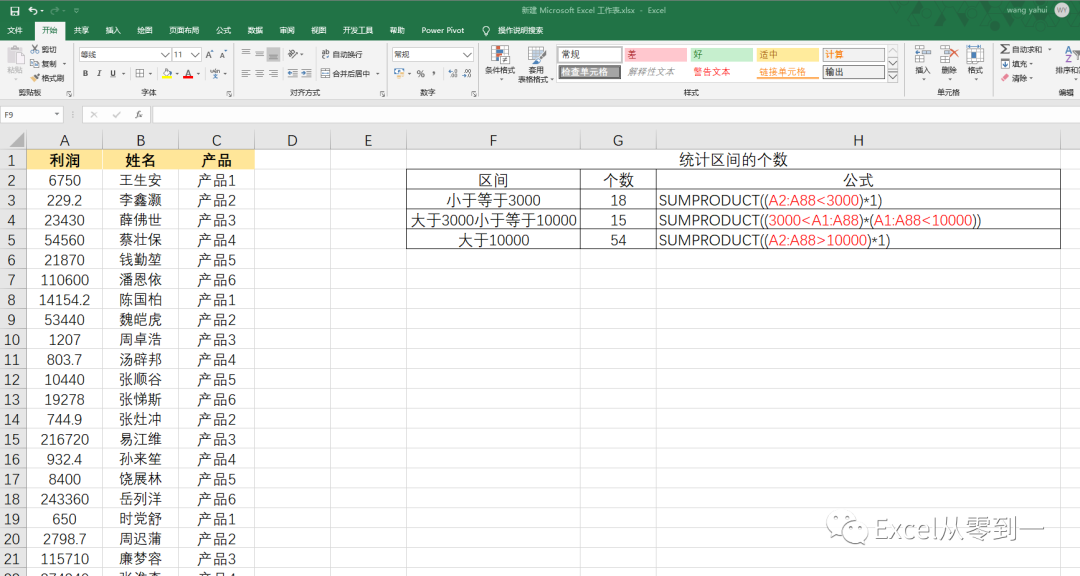The height and width of the screenshot is (576, 1080).
Task: Apply the 差 Bad pink style swatch
Action: (656, 54)
